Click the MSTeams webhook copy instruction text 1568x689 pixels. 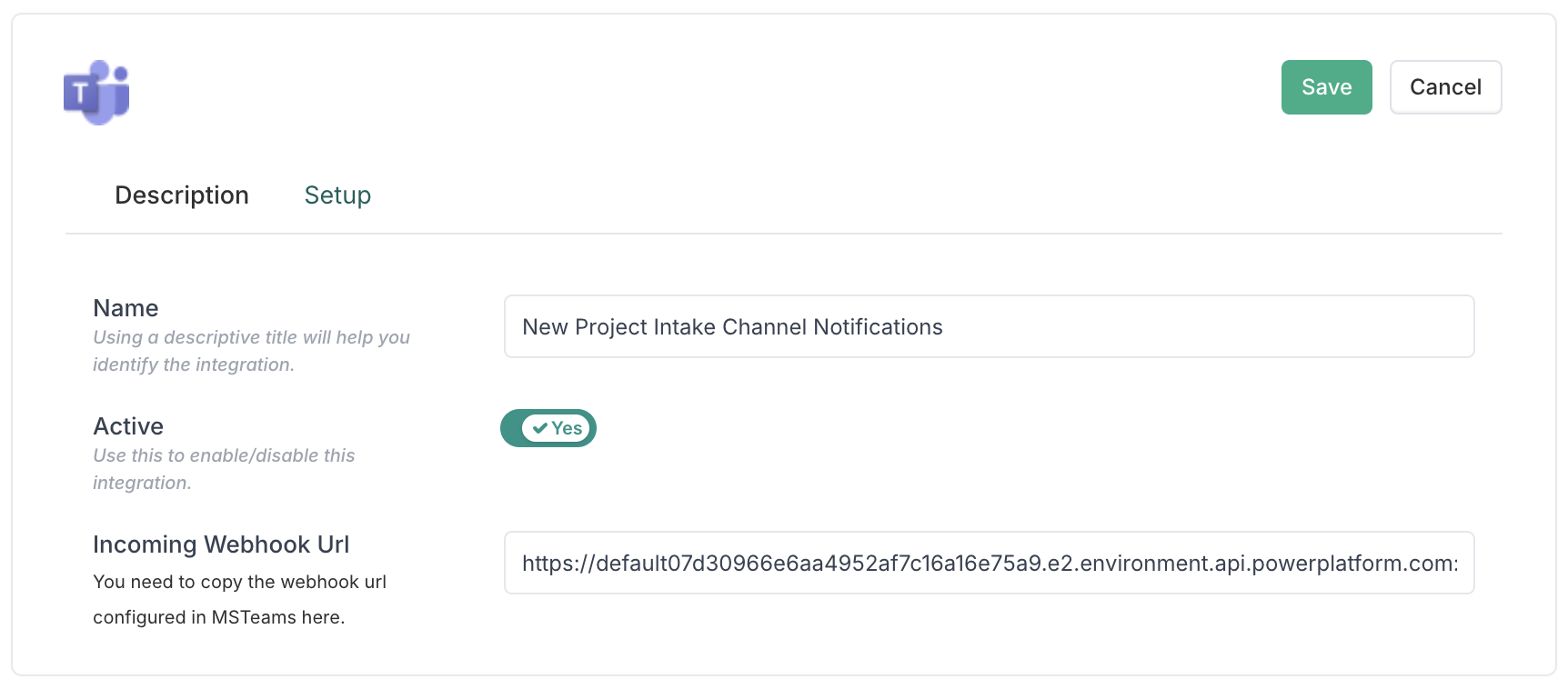(239, 599)
